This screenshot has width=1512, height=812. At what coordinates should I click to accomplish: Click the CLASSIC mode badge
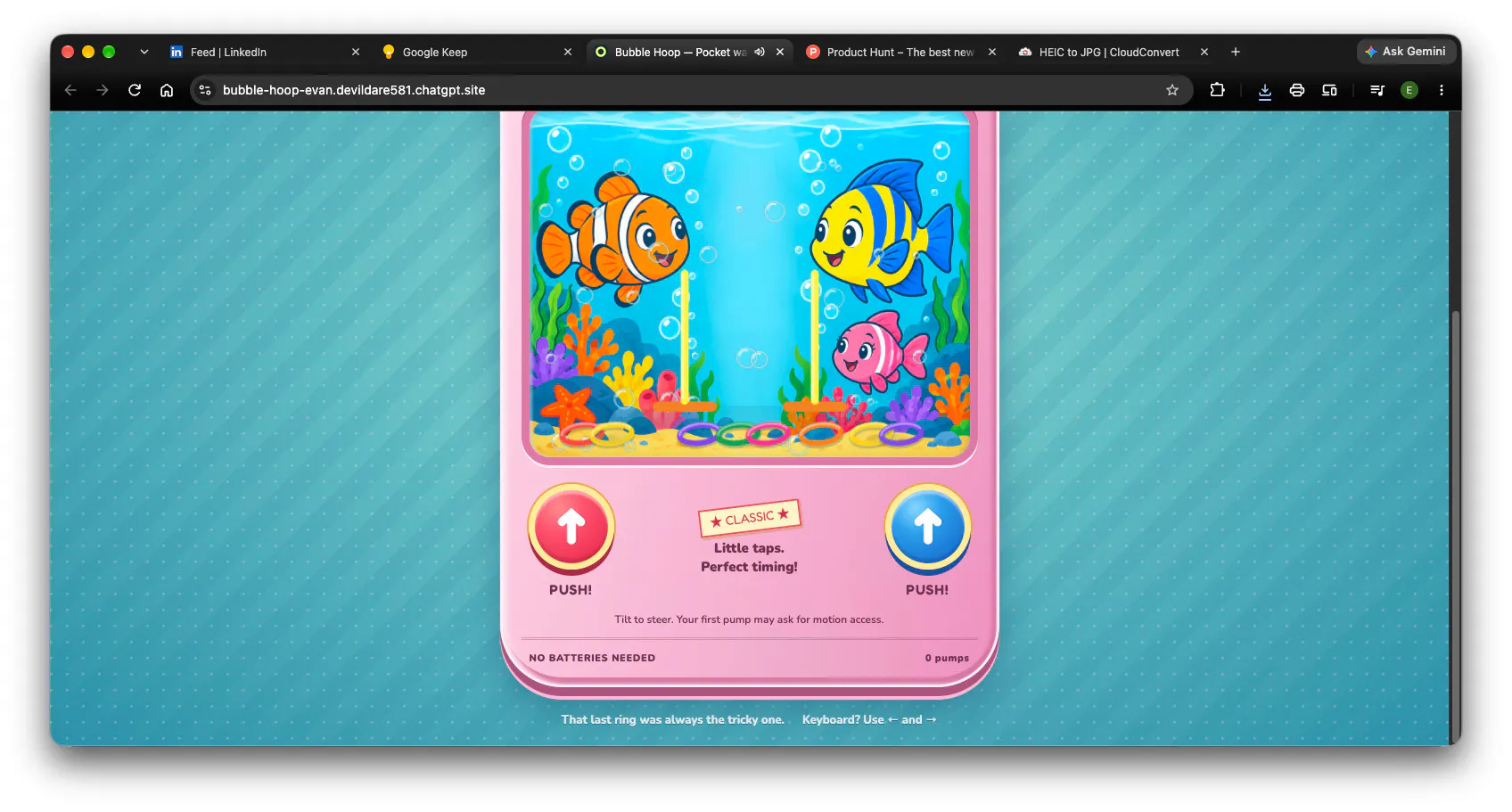click(x=749, y=518)
